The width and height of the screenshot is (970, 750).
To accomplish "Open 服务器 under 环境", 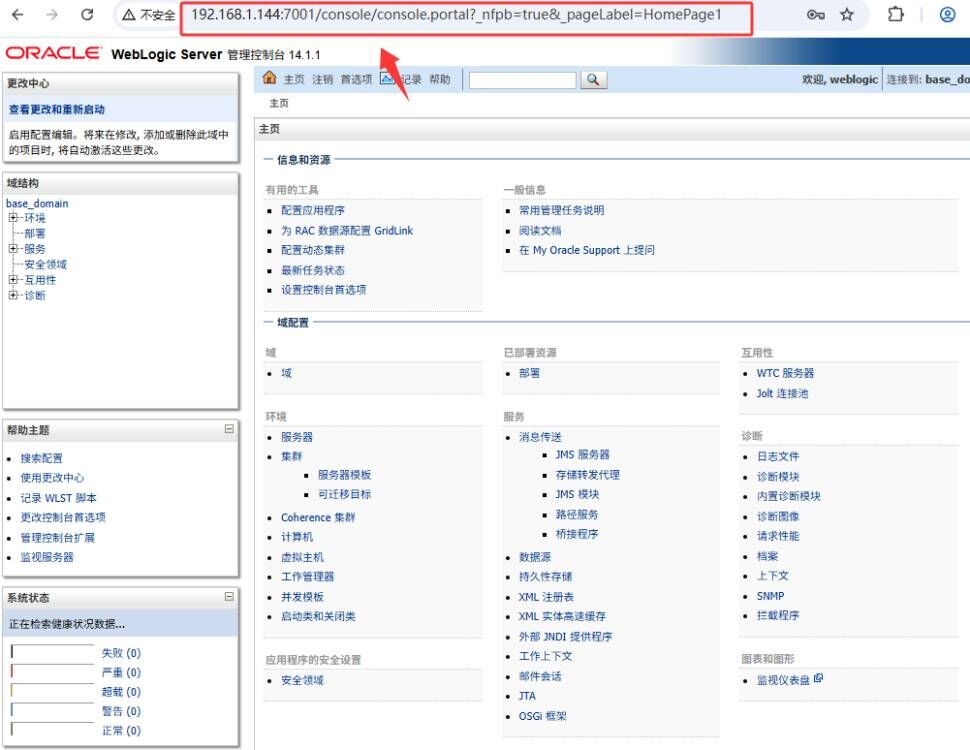I will coord(297,437).
